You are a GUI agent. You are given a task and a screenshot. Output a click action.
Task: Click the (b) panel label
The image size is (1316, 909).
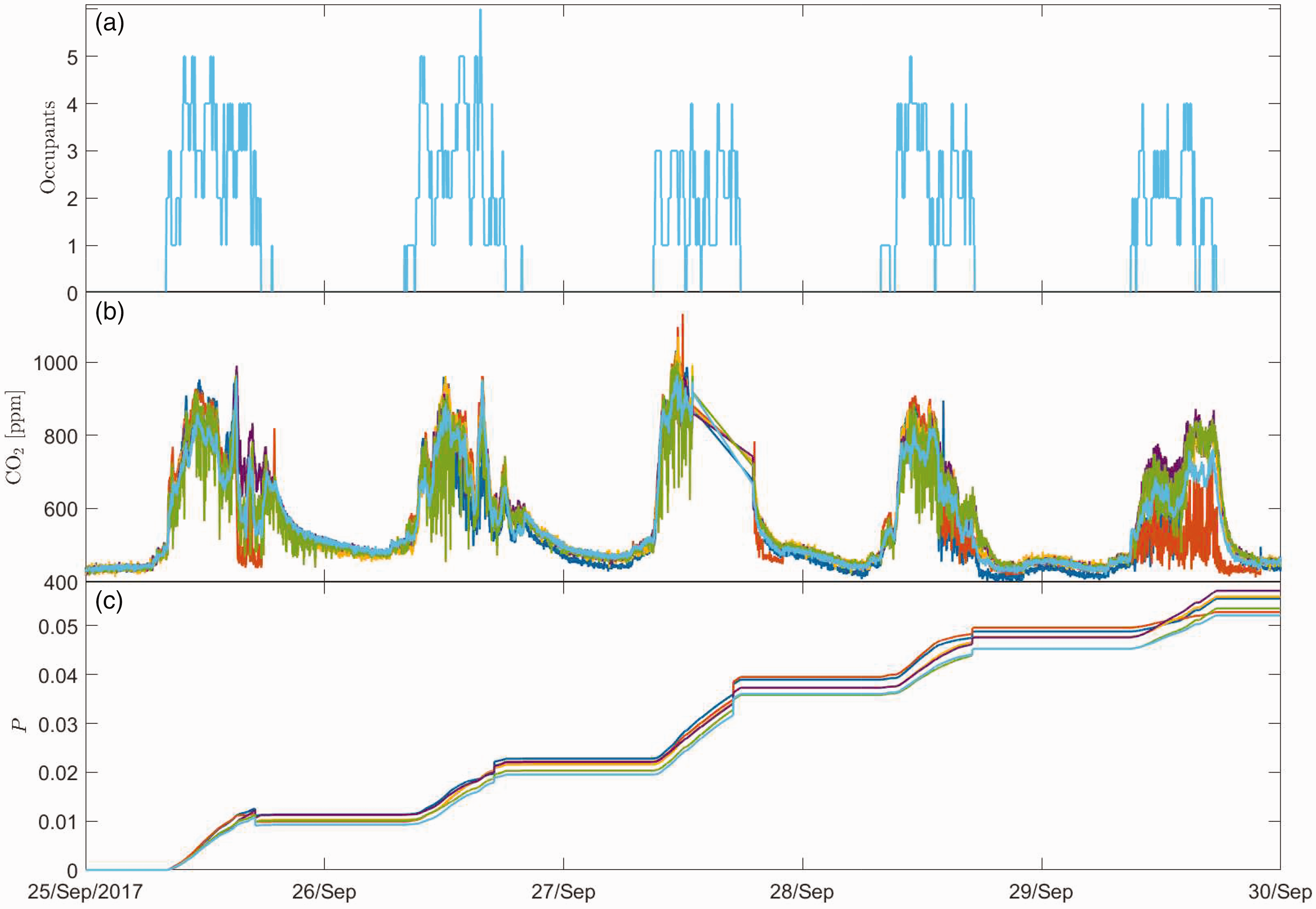(x=109, y=312)
